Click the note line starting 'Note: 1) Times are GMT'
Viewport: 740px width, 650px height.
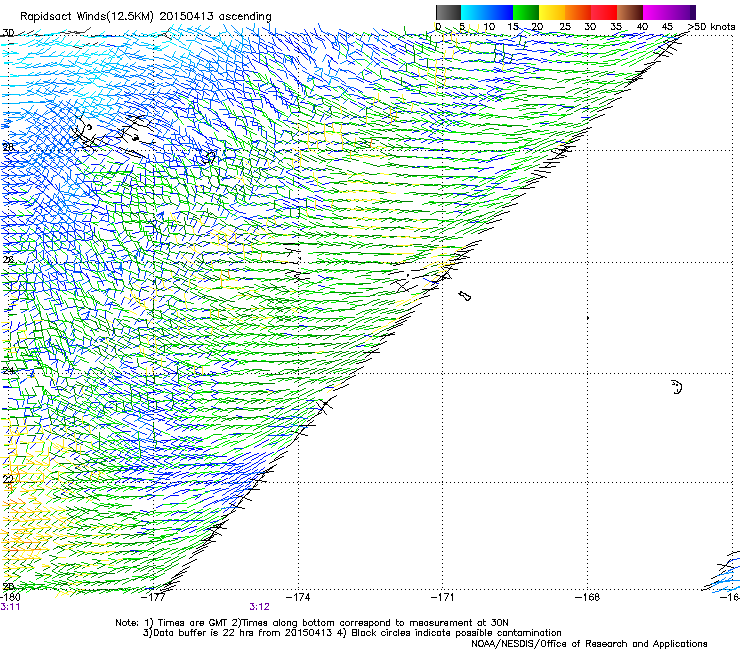point(311,623)
